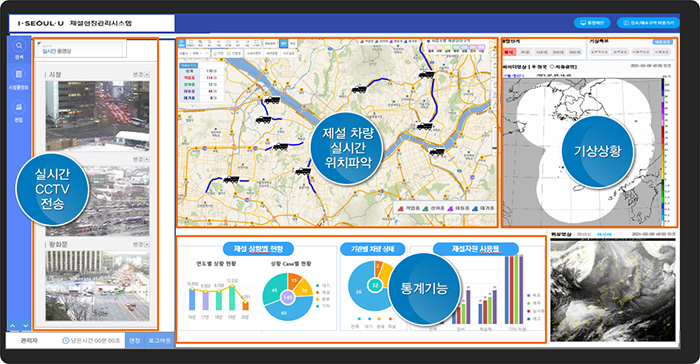Open the 시설물정보 facility info sidebar icon
The width and height of the screenshot is (700, 364).
coord(19,75)
